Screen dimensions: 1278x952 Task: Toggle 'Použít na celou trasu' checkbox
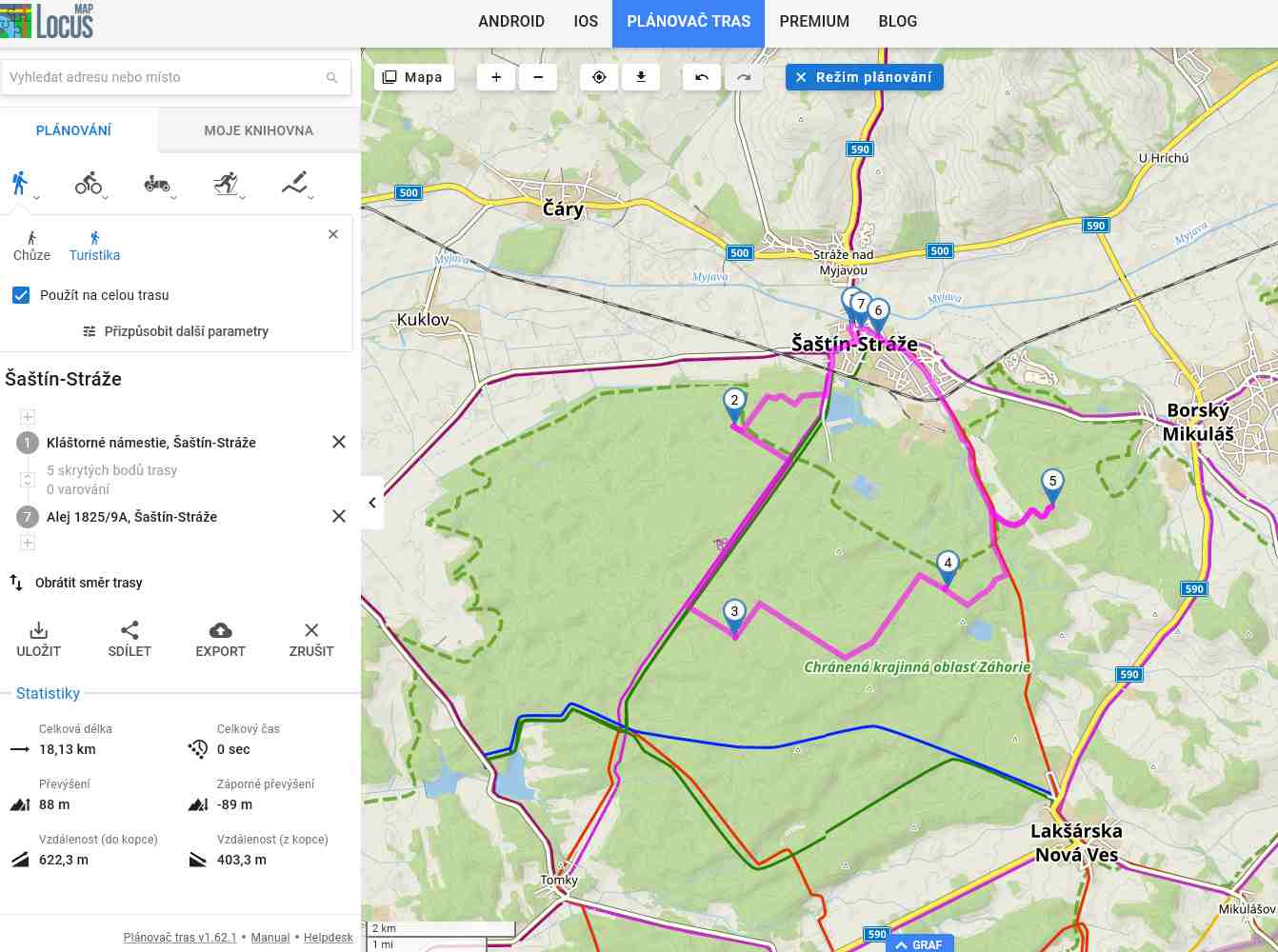pos(21,295)
